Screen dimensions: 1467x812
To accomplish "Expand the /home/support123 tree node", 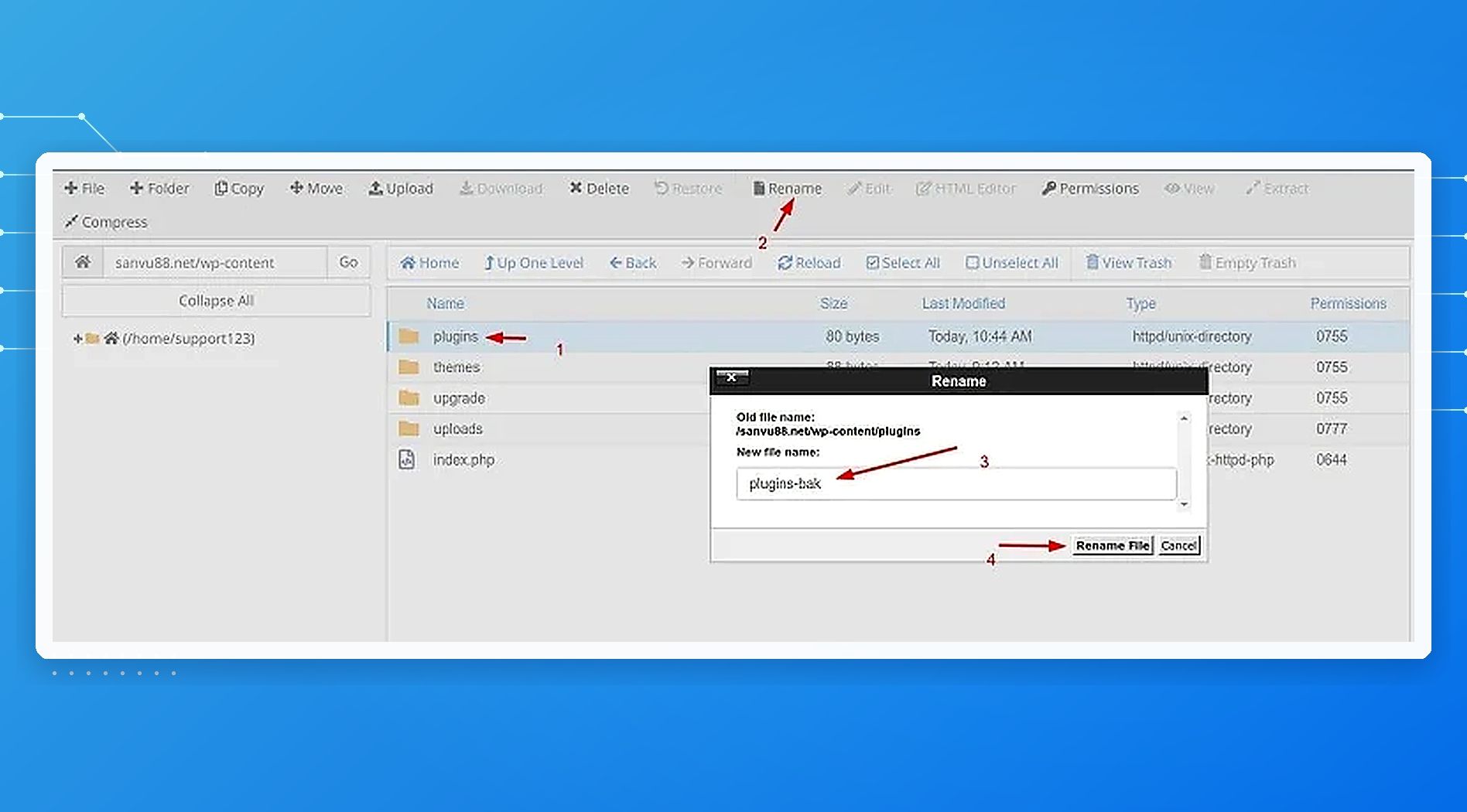I will tap(77, 338).
